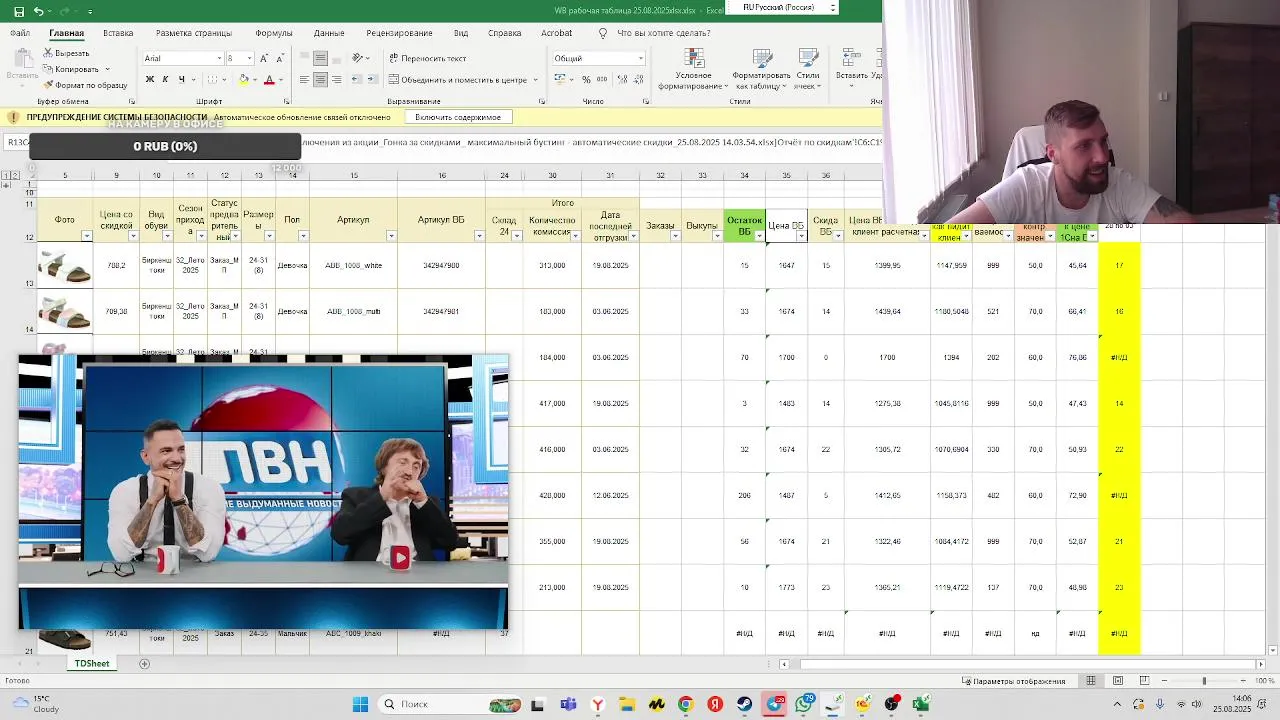The image size is (1280, 720).
Task: Open the filter dropdown of the Цена ВБ column
Action: point(801,236)
